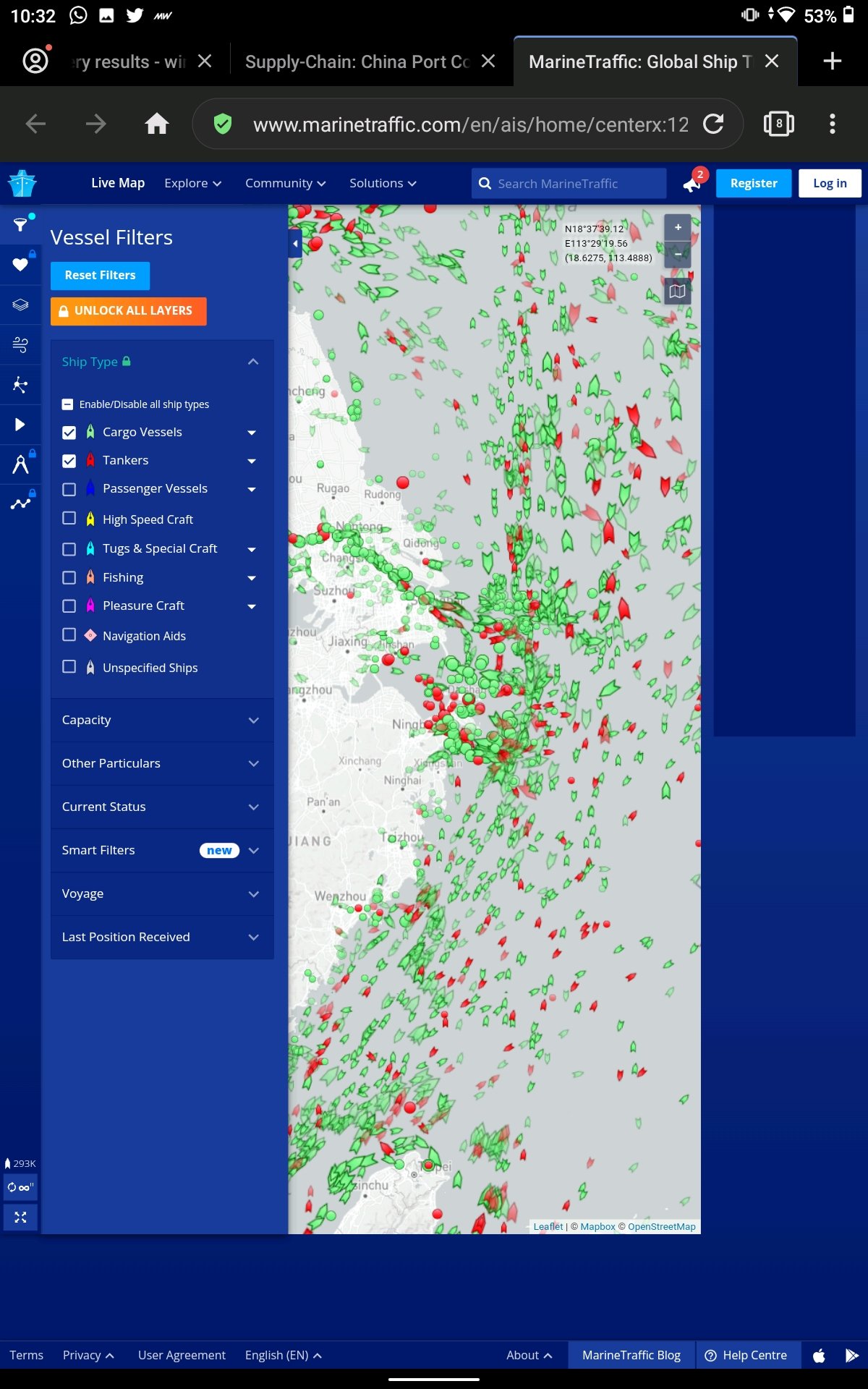Viewport: 868px width, 1389px height.
Task: Reload the page in the browser
Action: (x=713, y=124)
